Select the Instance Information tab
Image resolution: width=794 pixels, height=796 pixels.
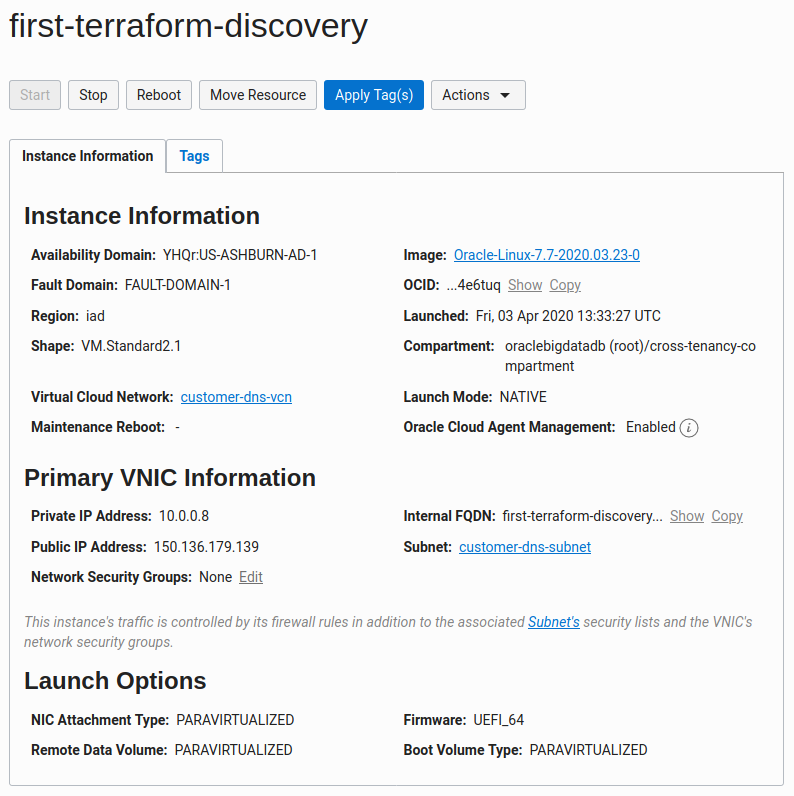pyautogui.click(x=88, y=156)
